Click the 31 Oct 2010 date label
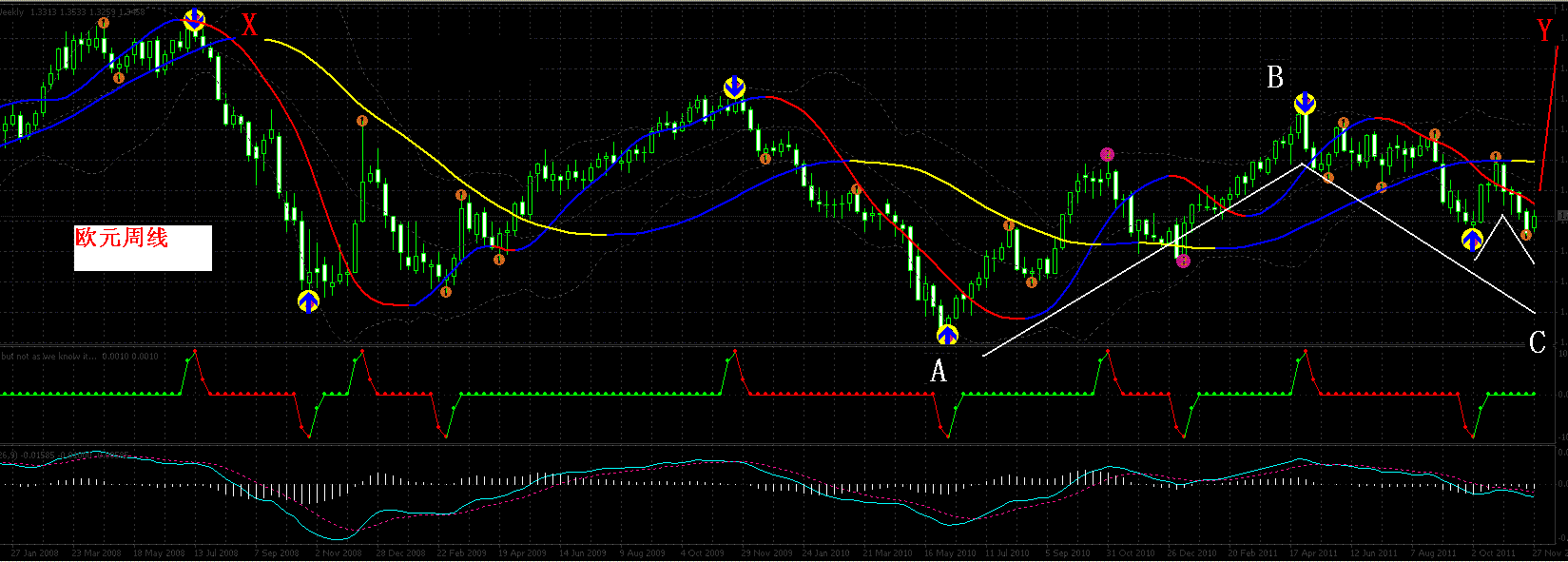Screen dimensions: 1568x562 pyautogui.click(x=1131, y=552)
